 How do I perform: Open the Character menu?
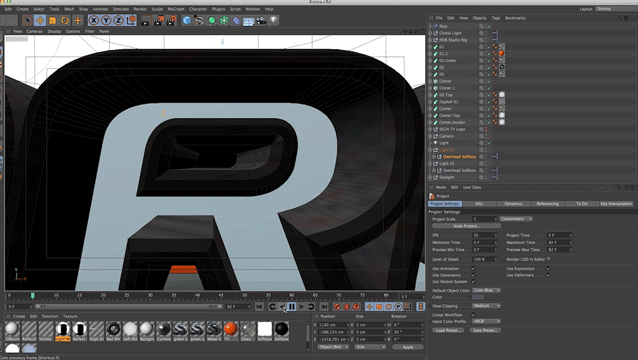coord(198,9)
